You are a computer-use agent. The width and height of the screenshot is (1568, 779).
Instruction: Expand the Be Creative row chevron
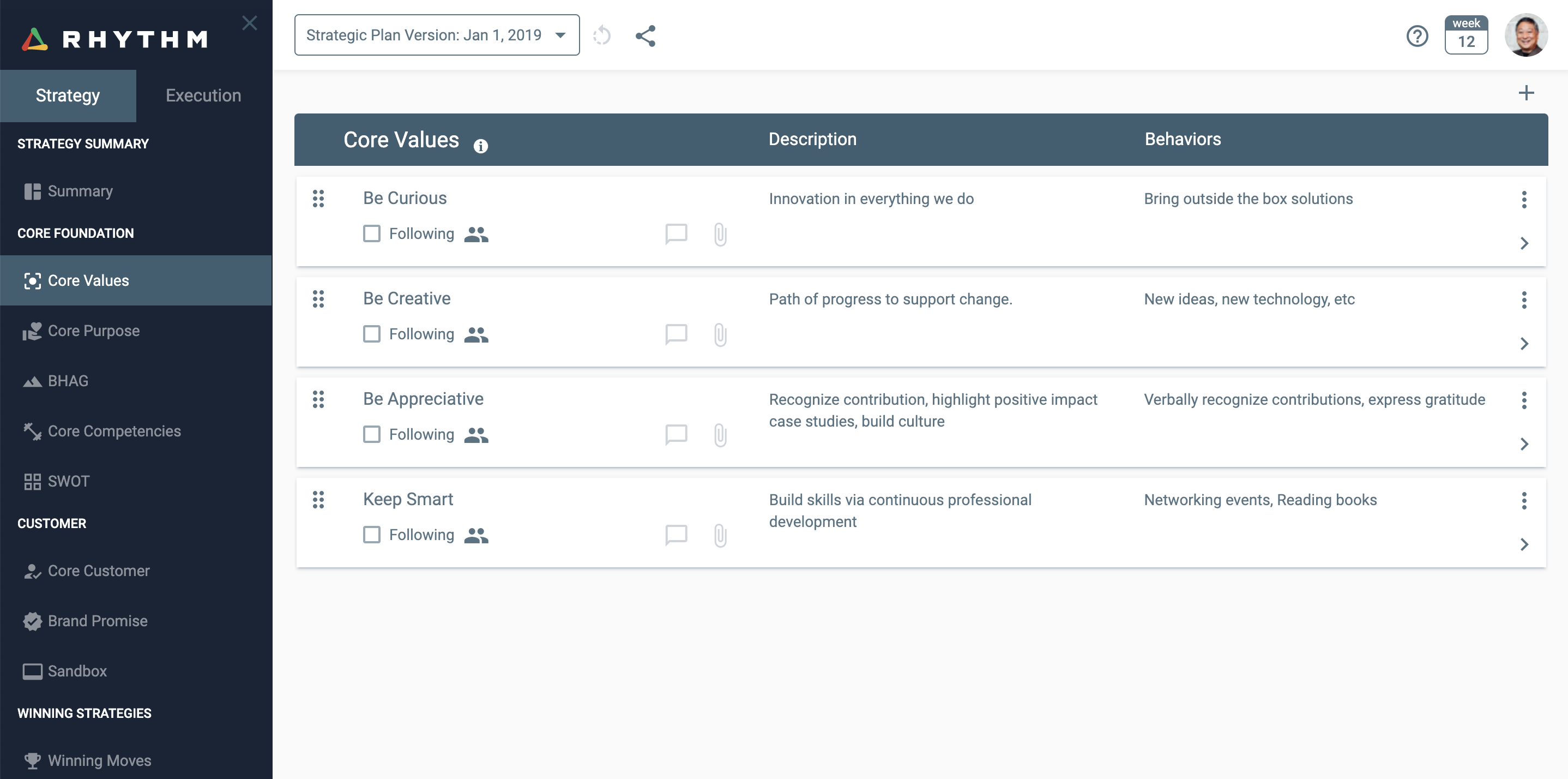click(x=1523, y=344)
